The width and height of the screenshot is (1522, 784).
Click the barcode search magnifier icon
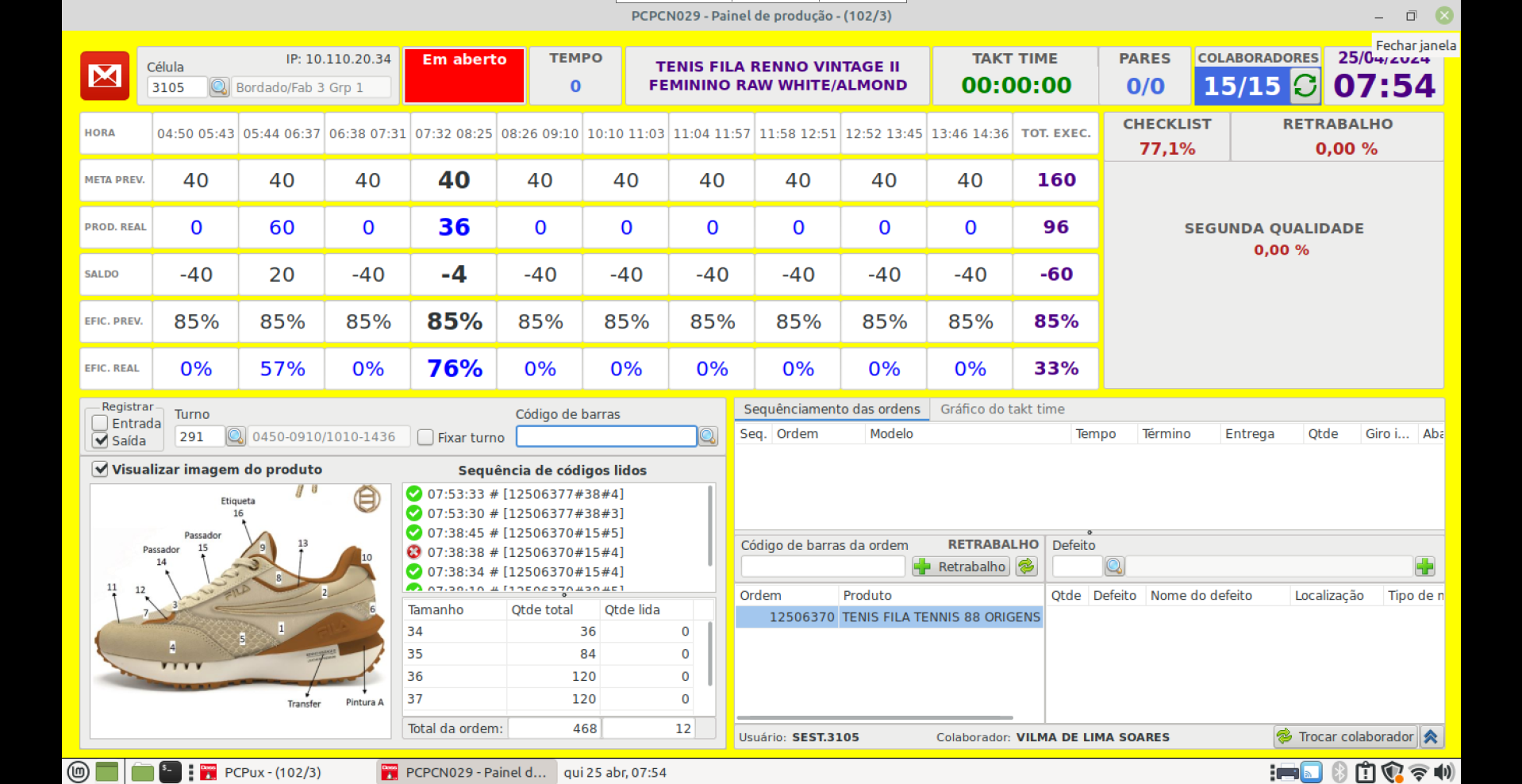click(708, 436)
